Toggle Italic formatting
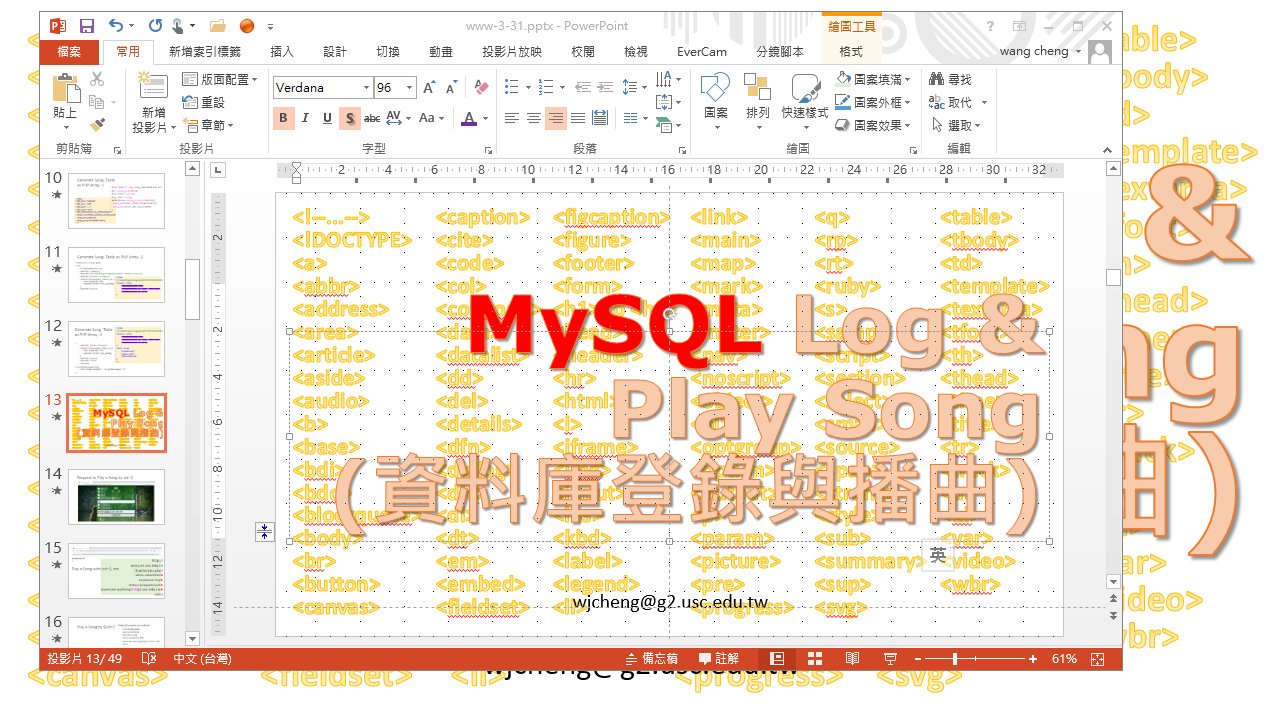The image size is (1280, 720). coord(305,118)
